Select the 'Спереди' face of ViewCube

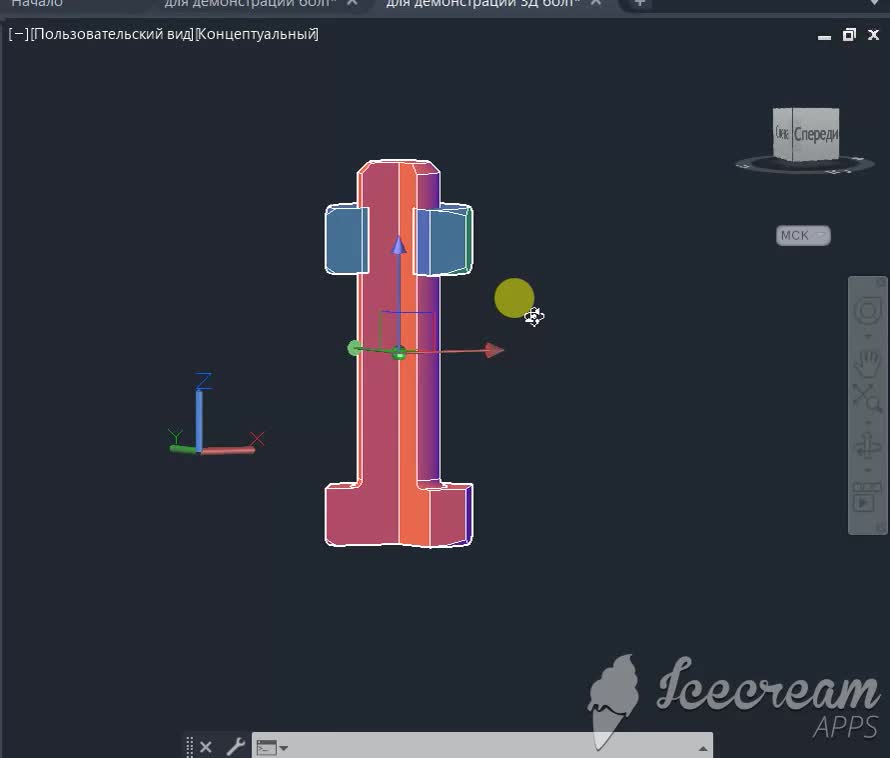815,135
